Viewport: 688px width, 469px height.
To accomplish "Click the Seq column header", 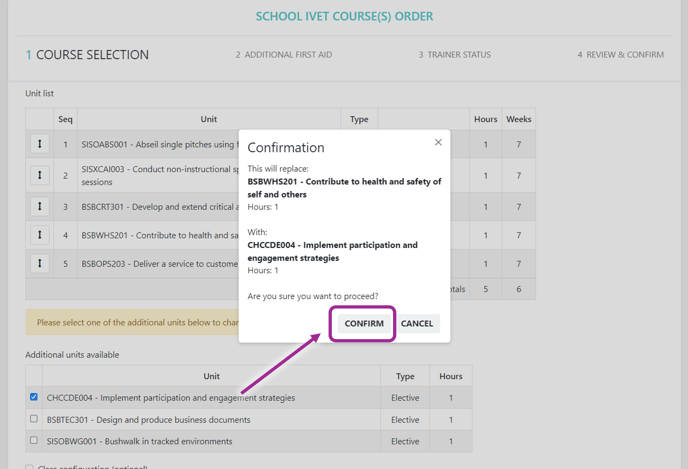I will point(65,119).
